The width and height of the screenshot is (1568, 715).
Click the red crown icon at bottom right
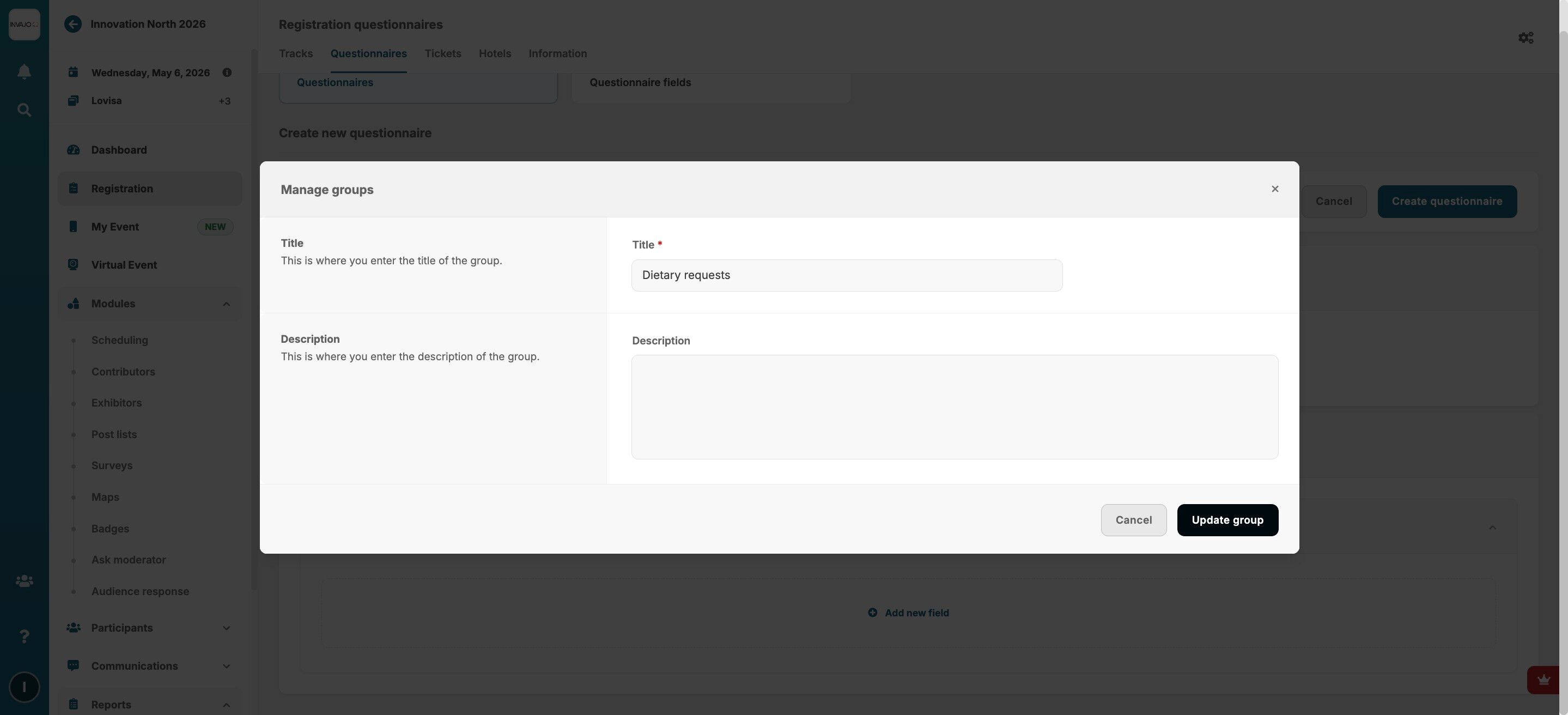1543,680
